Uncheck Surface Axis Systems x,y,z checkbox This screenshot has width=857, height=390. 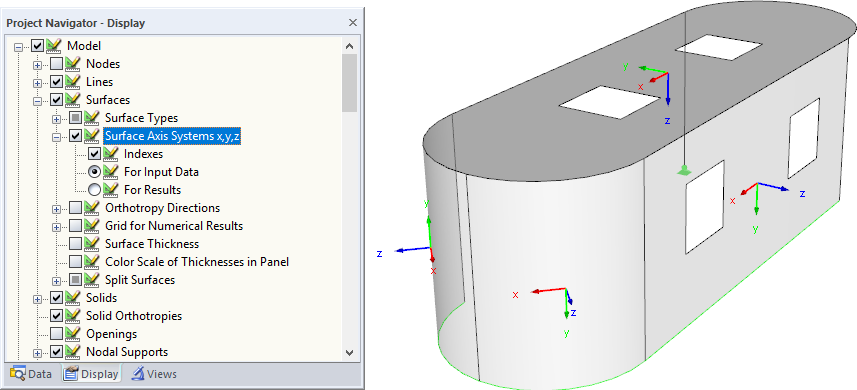[75, 136]
